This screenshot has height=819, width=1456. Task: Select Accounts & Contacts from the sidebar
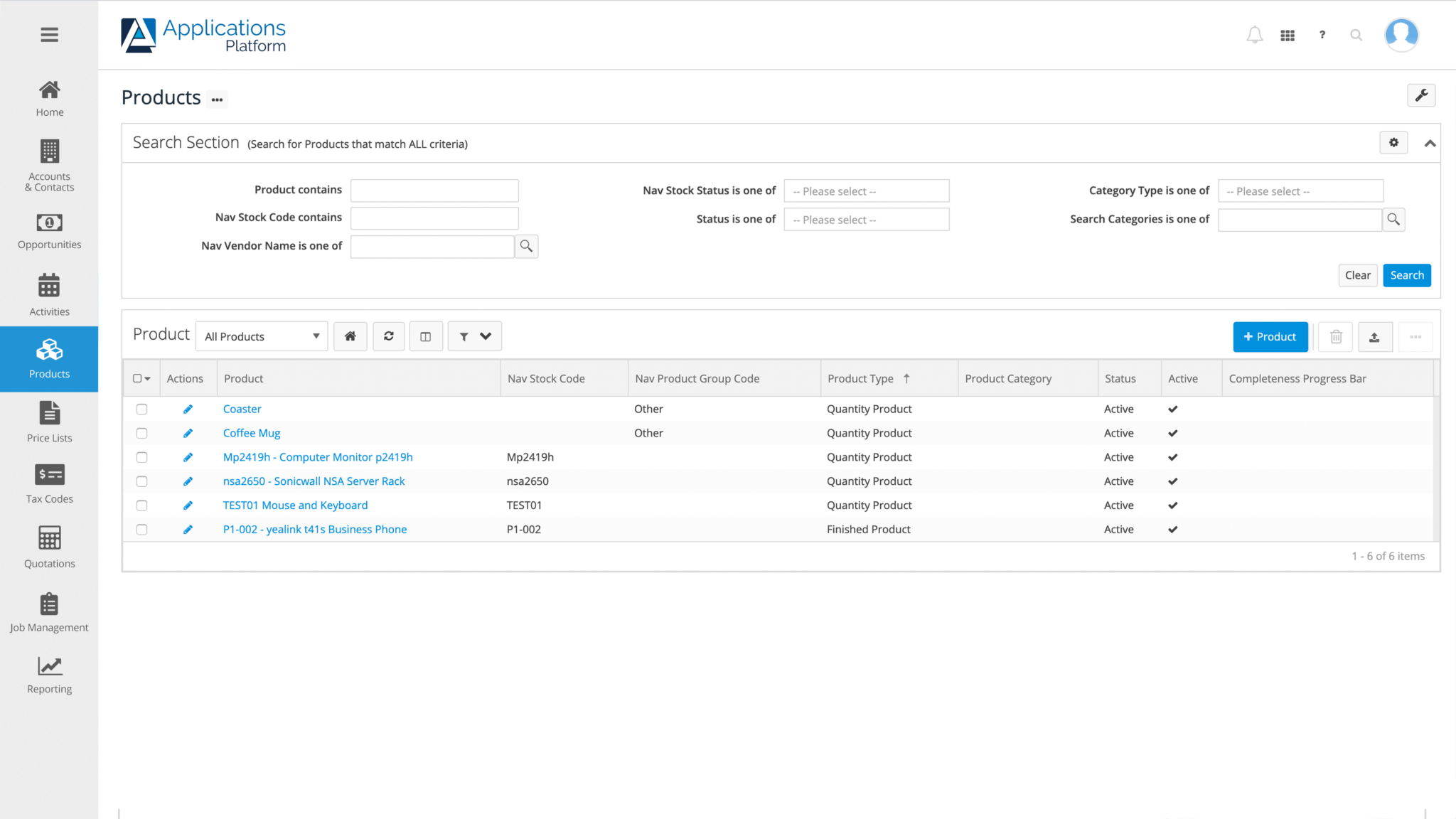[49, 165]
